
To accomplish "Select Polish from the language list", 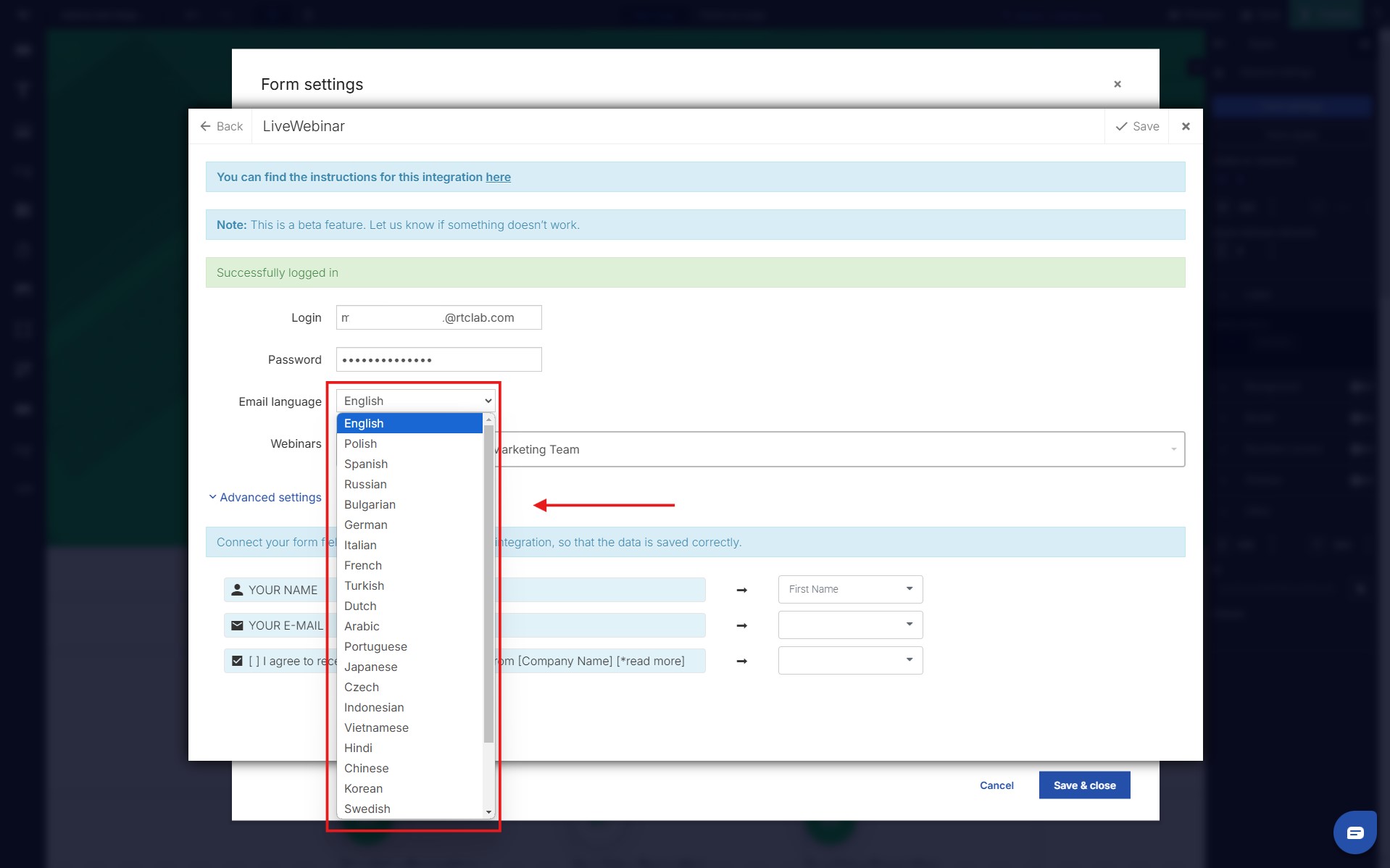I will [360, 443].
